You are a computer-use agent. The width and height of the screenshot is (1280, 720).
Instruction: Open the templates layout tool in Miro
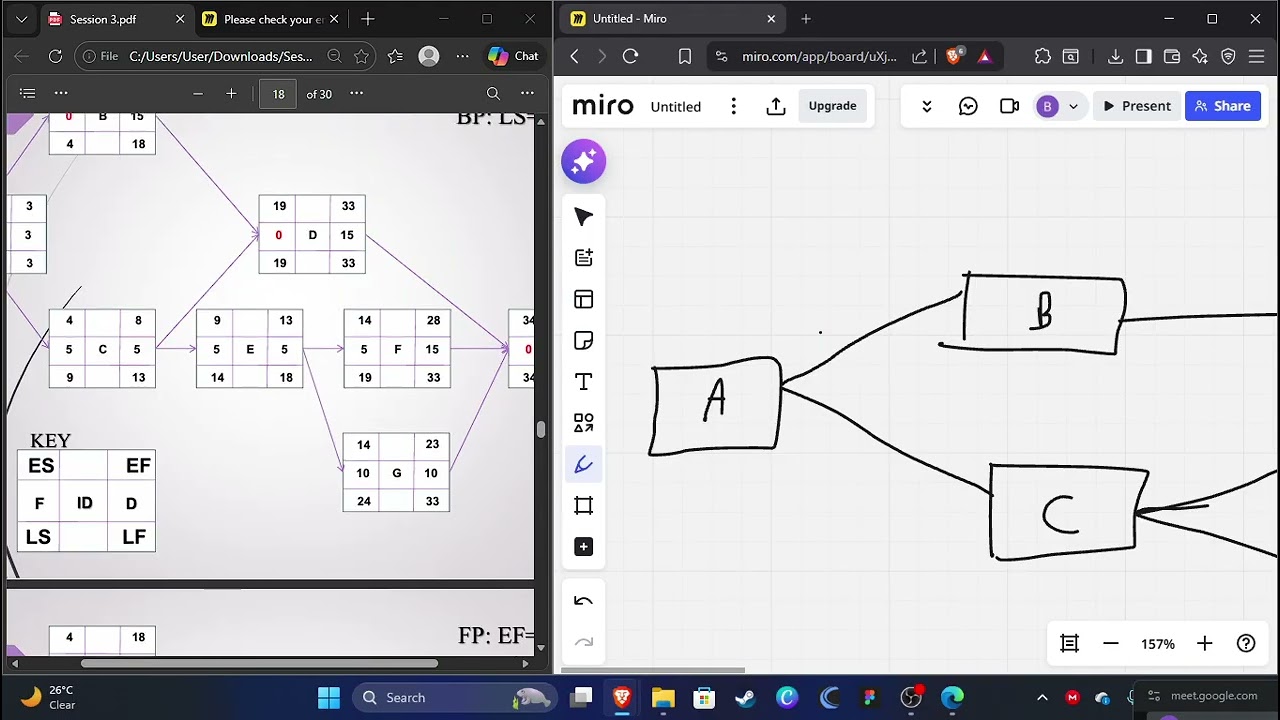tap(584, 299)
